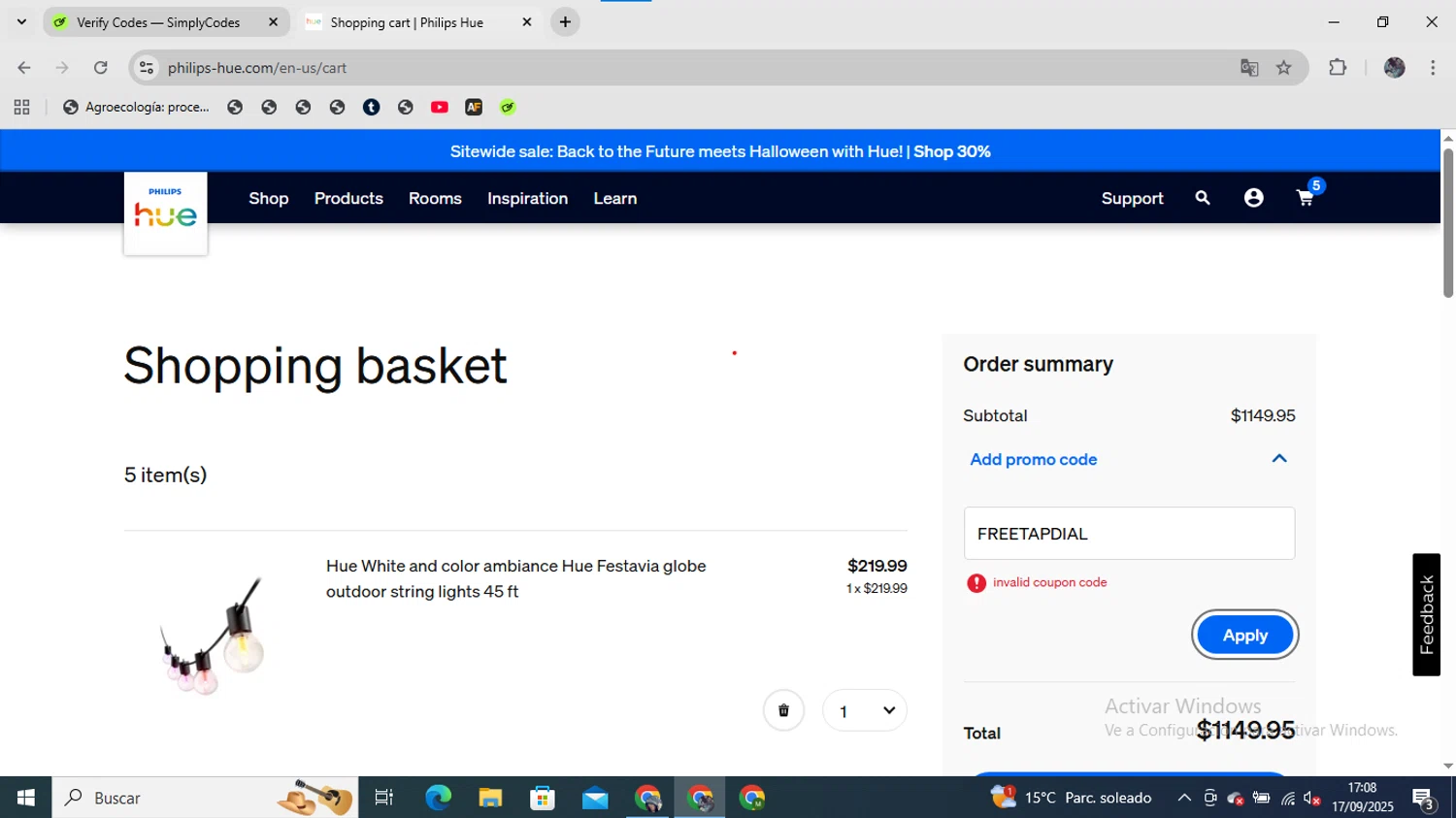The height and width of the screenshot is (818, 1456).
Task: Open File Explorer from taskbar
Action: [x=490, y=798]
